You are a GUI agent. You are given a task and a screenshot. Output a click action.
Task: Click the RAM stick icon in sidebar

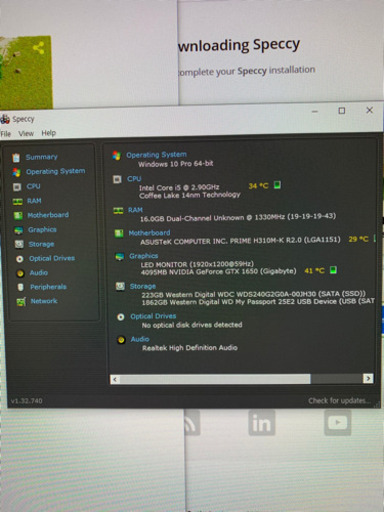click(x=17, y=201)
